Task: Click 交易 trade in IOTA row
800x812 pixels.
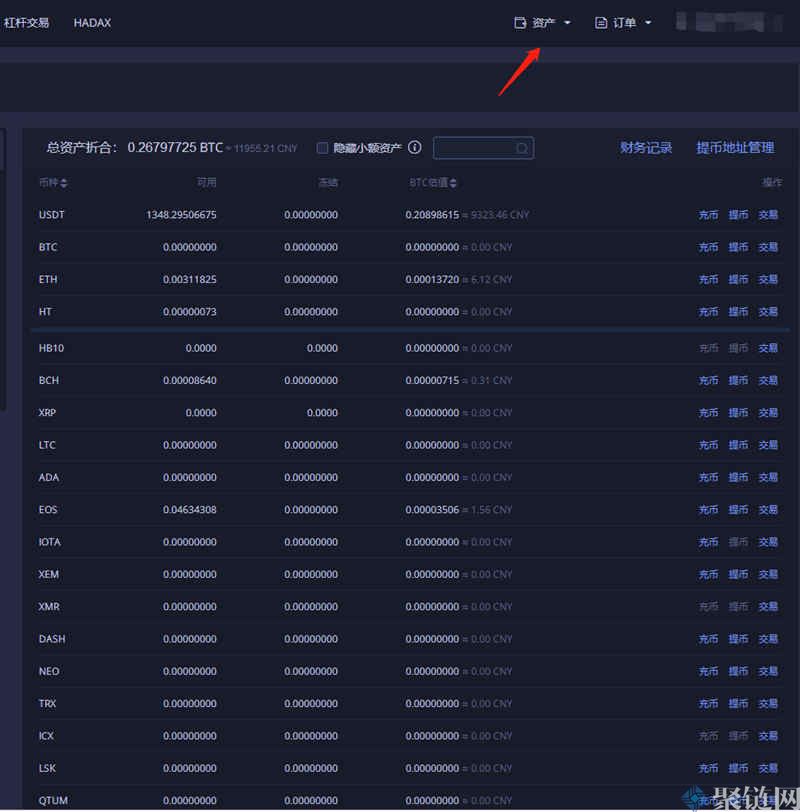Action: (768, 542)
